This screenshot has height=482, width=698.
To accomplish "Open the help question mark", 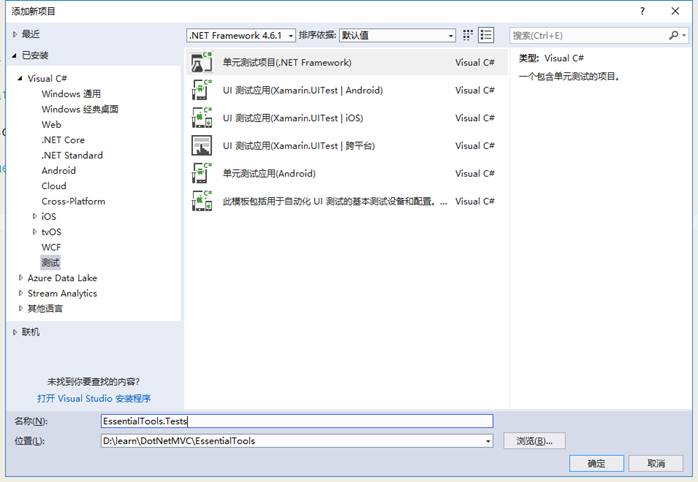I will click(x=642, y=11).
